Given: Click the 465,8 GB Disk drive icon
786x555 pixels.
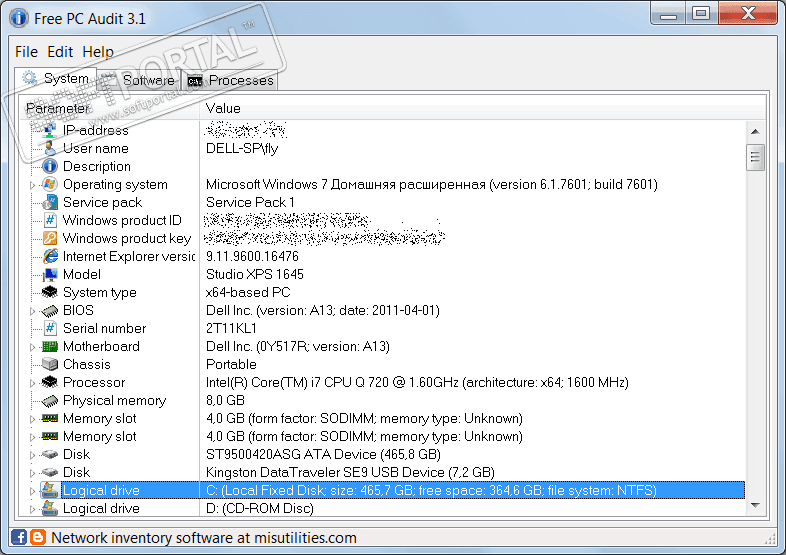Looking at the screenshot, I should pyautogui.click(x=50, y=455).
